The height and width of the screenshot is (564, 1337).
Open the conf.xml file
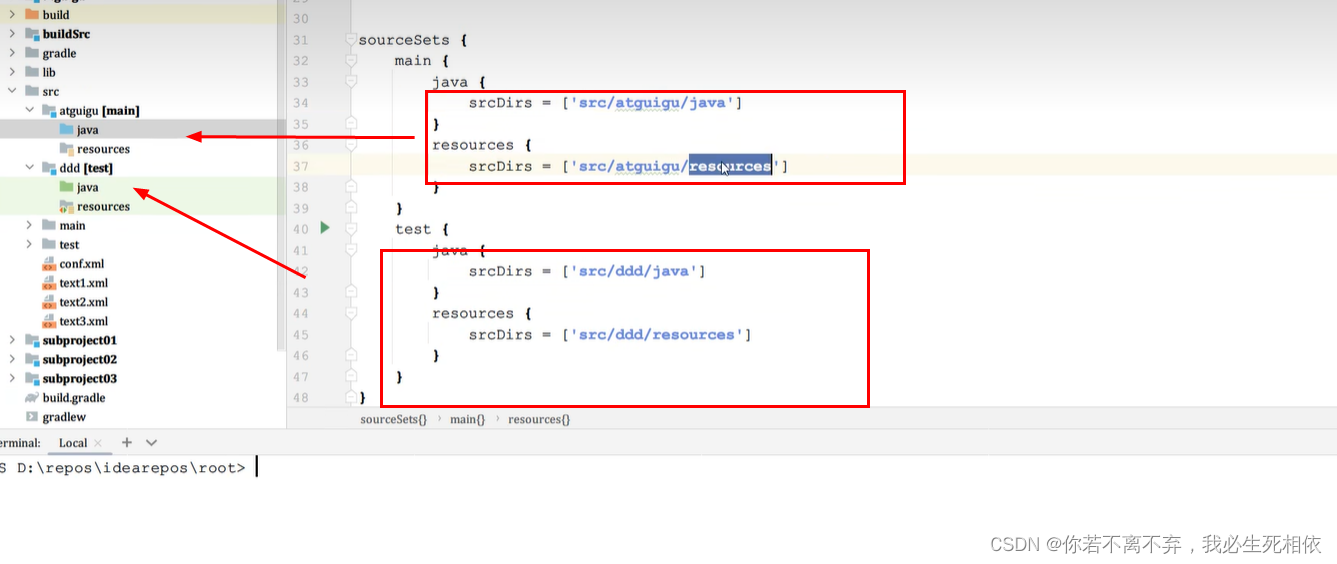(x=82, y=264)
